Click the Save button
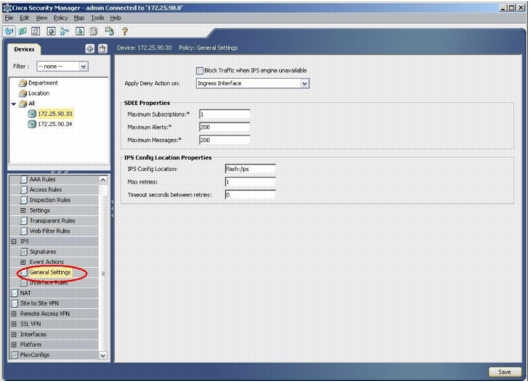 (505, 372)
